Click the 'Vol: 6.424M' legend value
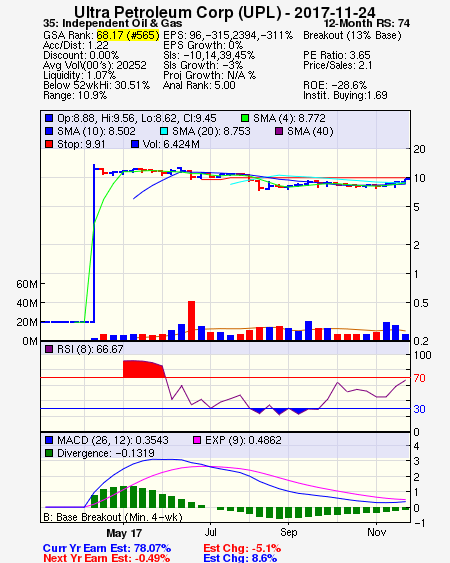 [171, 144]
